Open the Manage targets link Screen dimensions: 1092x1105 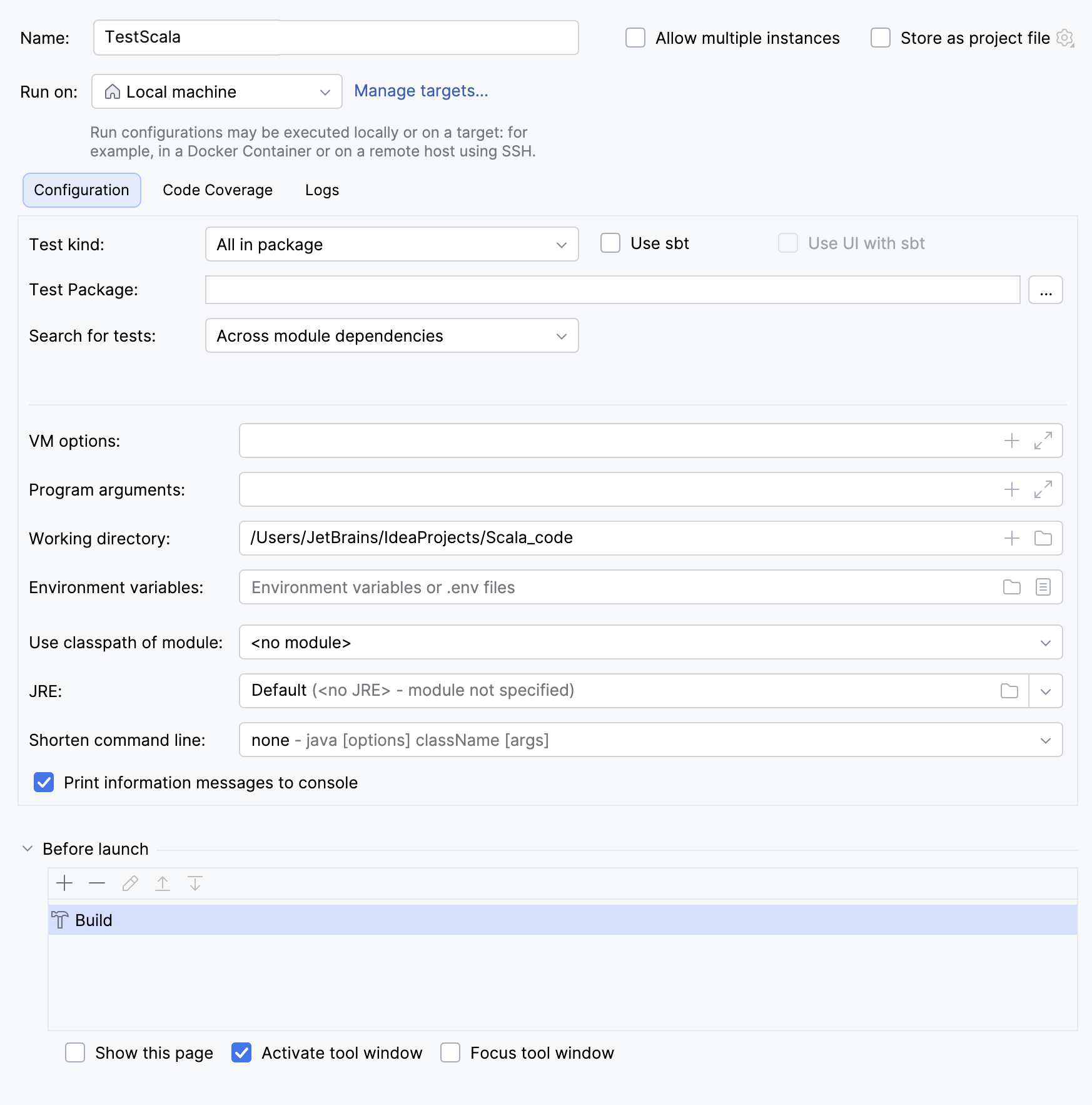421,91
